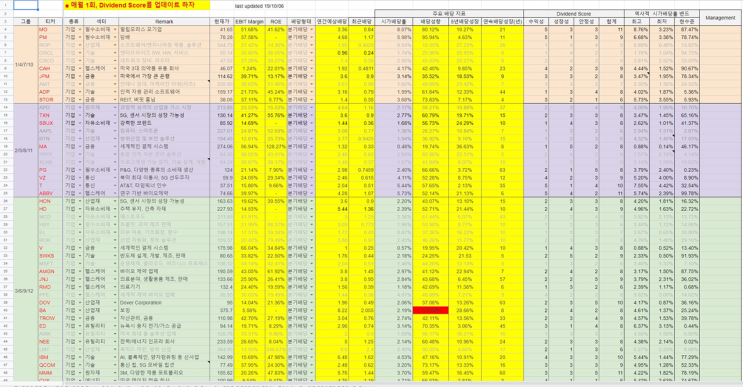
Task: Open the 배당형태 dropdown arrow in the IBM row
Action: pyautogui.click(x=312, y=357)
